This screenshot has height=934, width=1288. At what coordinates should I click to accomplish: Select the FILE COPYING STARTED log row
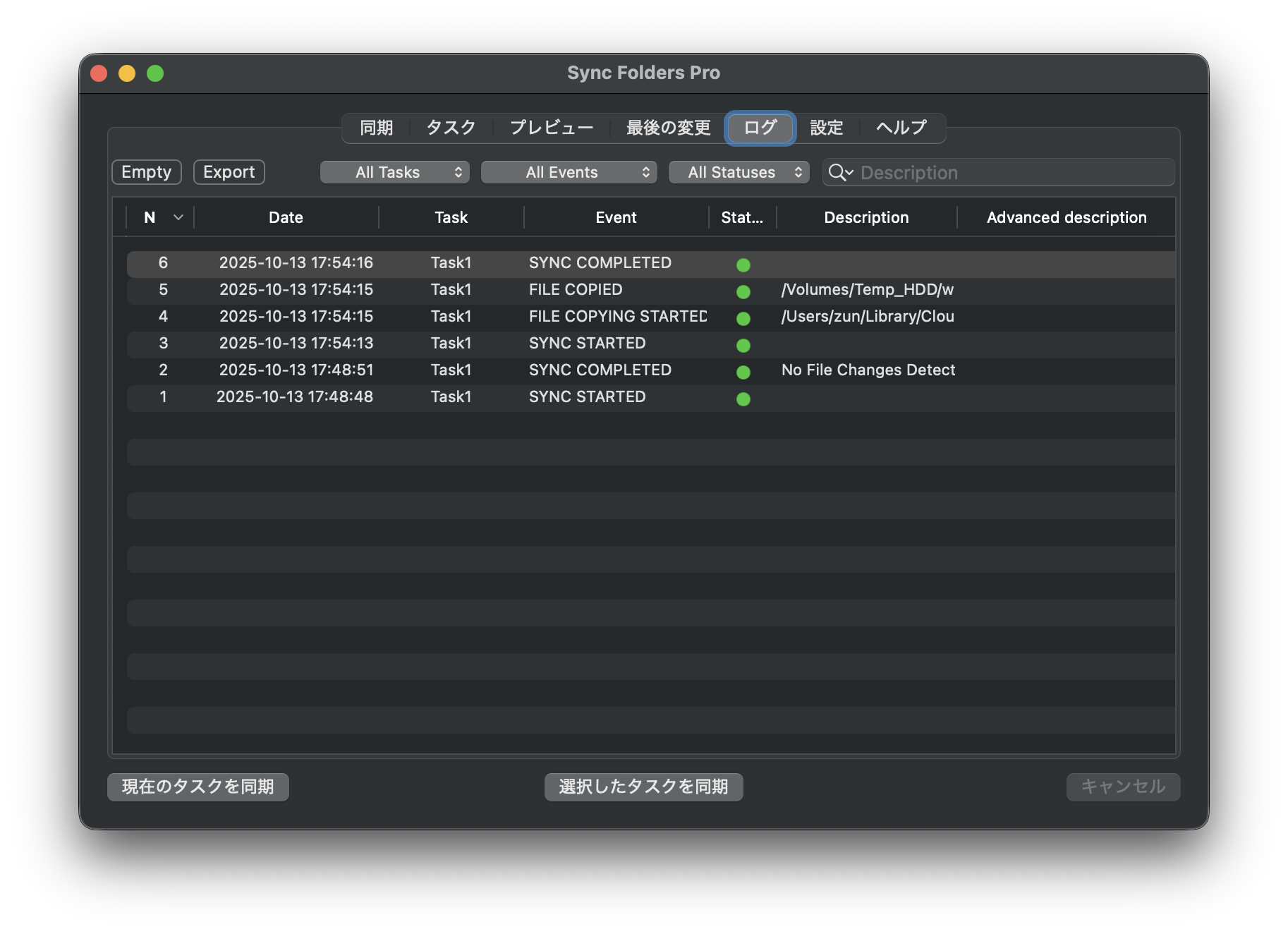(617, 317)
